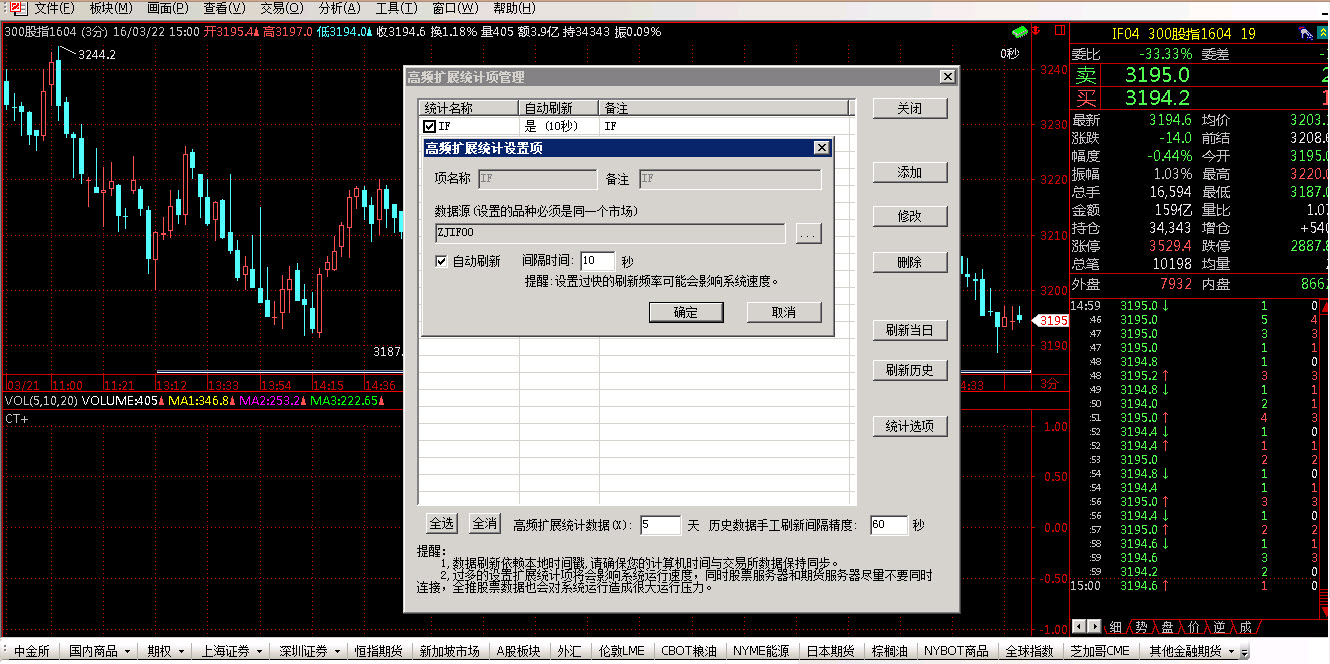1330x664 pixels.
Task: Confirm settings with the 确定 button
Action: pyautogui.click(x=686, y=312)
